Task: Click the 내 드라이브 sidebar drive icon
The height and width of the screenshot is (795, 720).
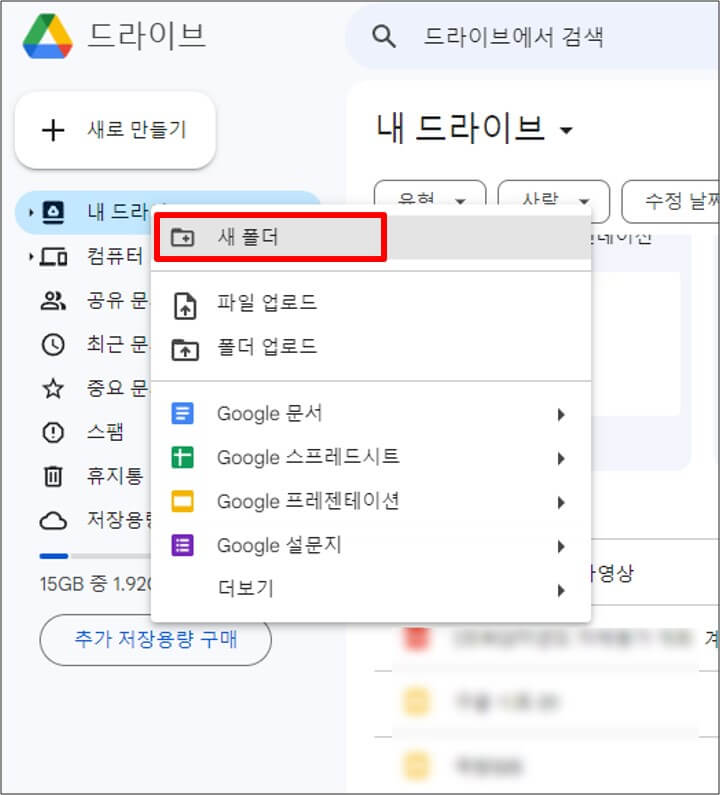Action: tap(53, 212)
